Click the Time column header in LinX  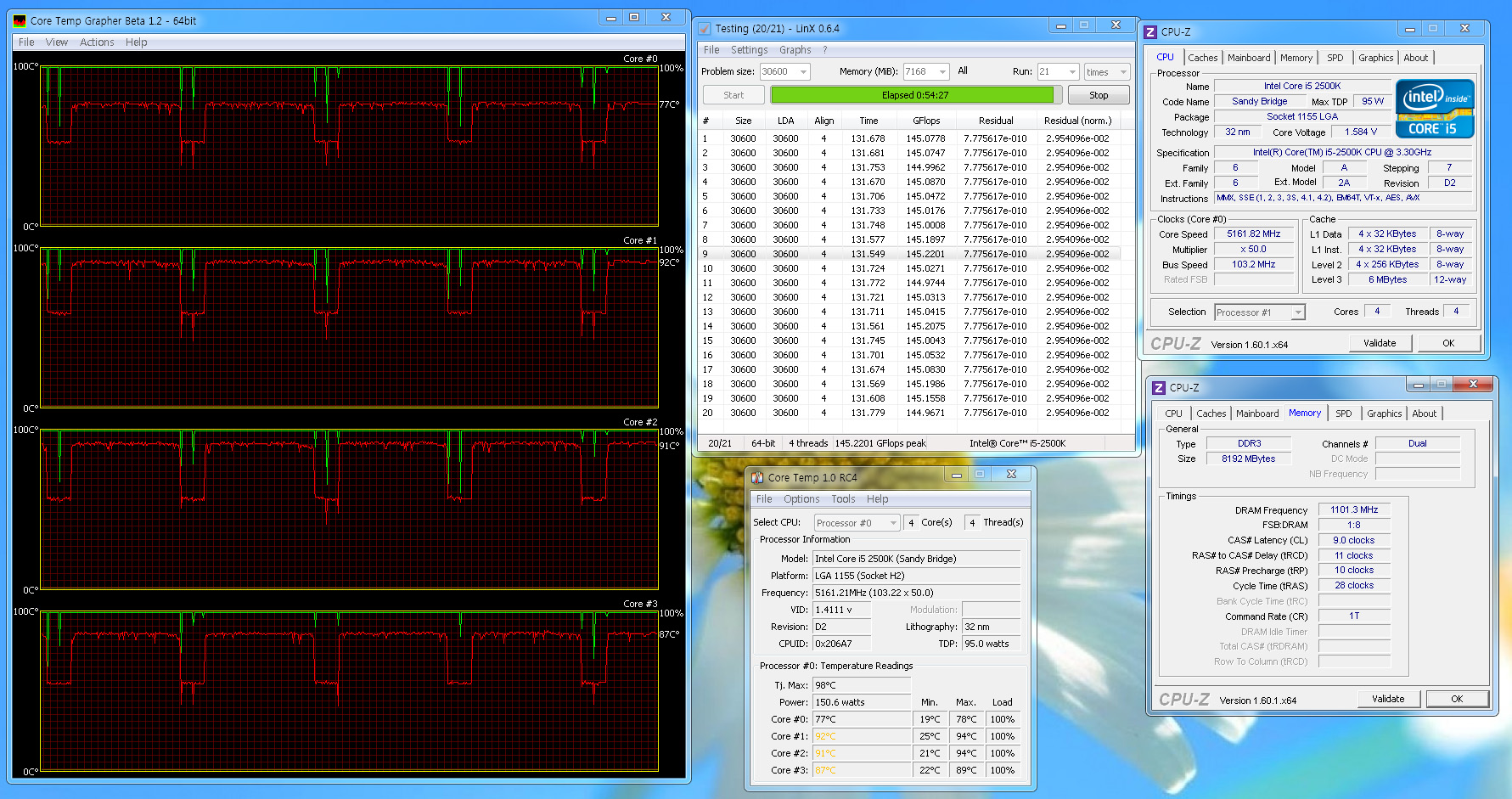(x=868, y=121)
